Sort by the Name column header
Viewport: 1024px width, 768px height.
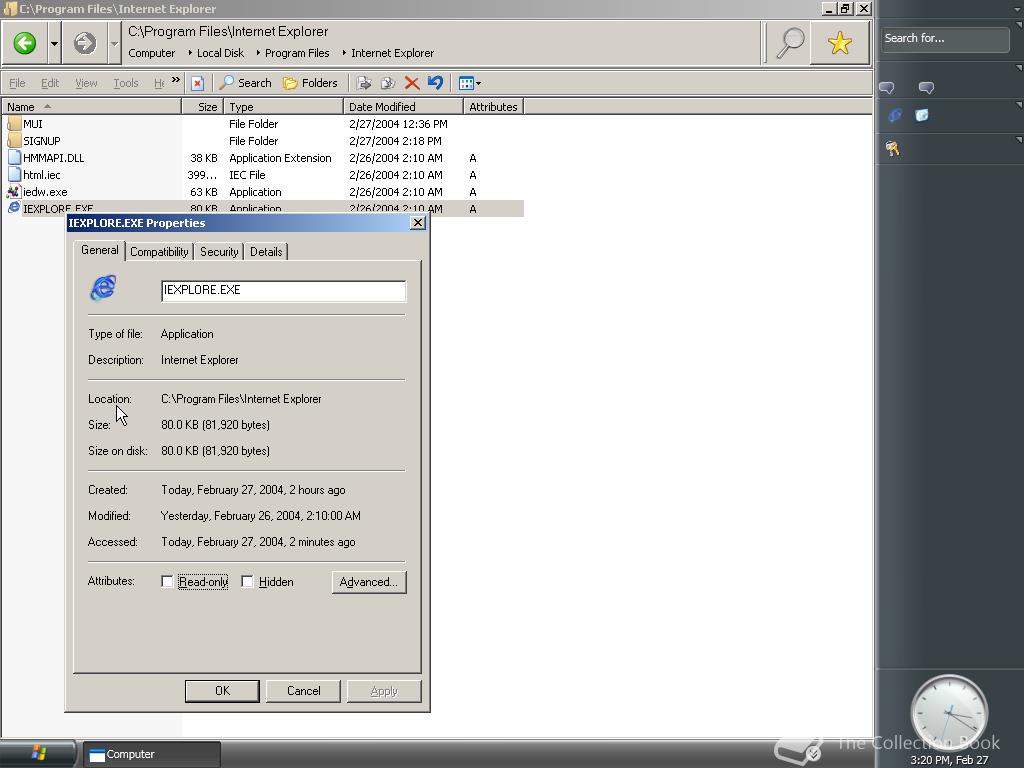click(91, 106)
